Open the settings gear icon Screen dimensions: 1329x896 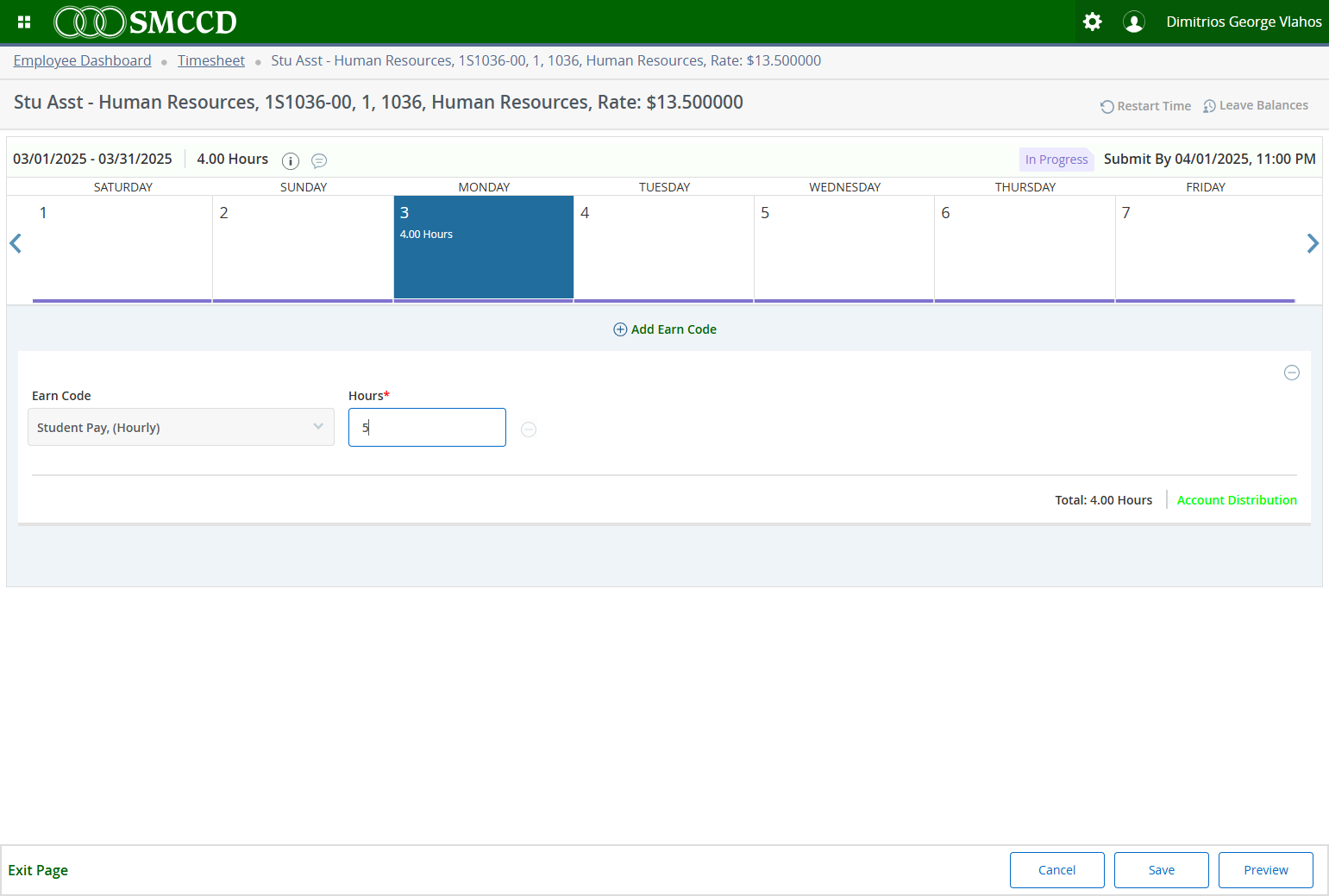1092,22
